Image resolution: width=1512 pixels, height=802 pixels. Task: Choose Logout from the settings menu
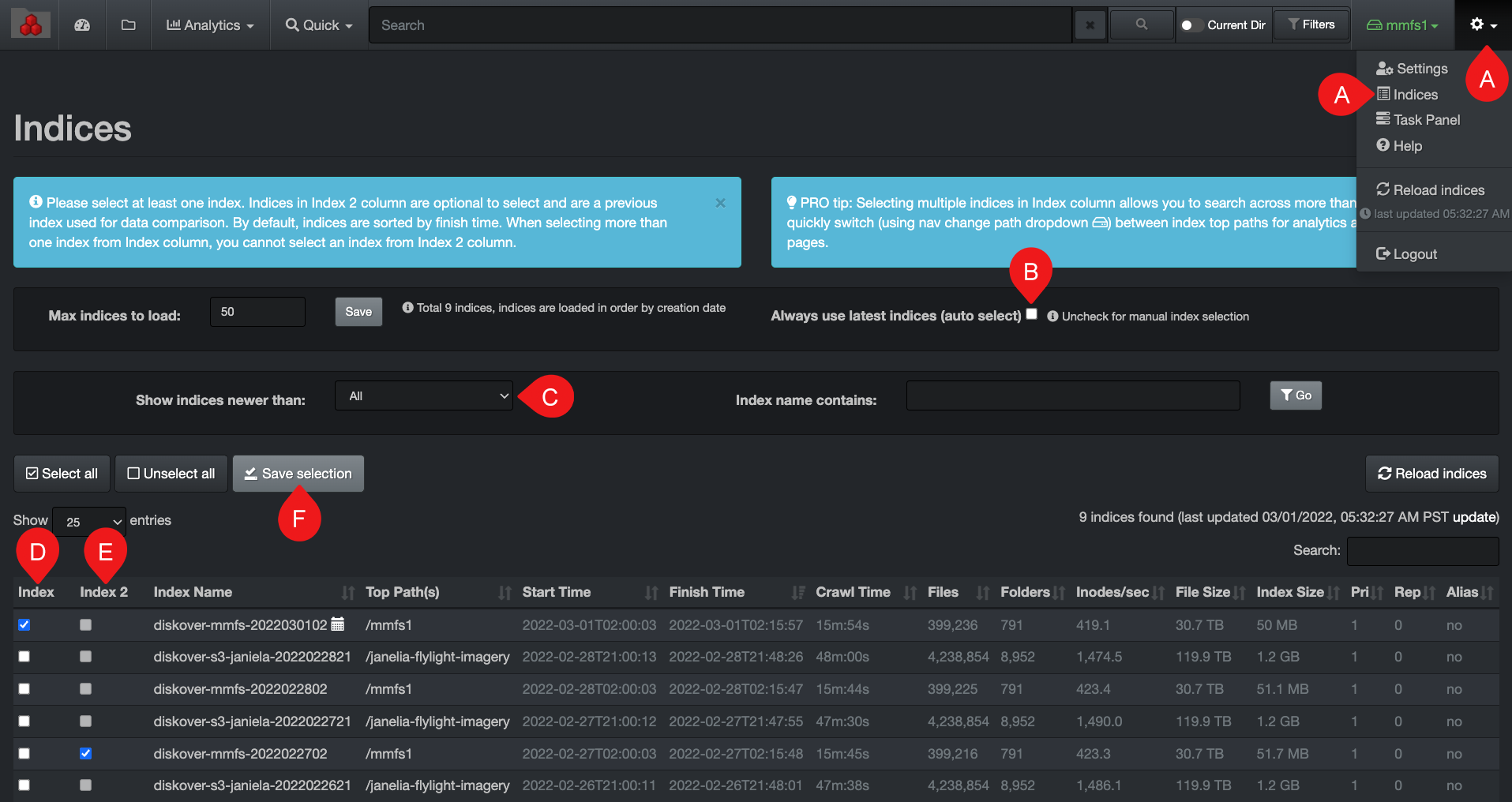[x=1405, y=253]
